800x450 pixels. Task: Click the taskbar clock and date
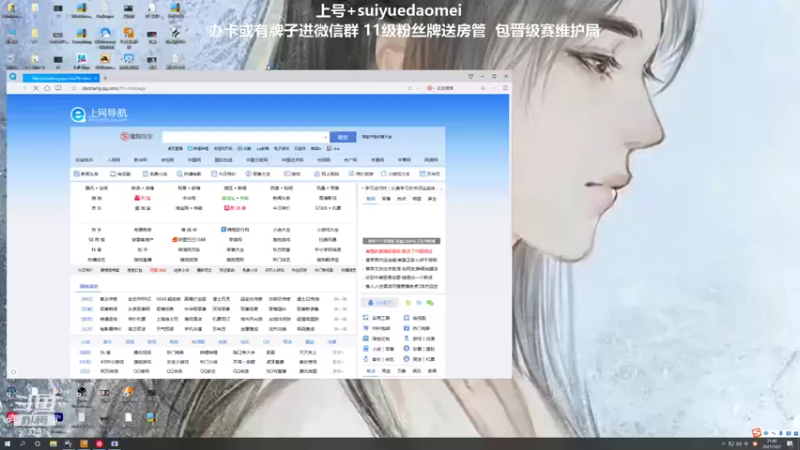pos(772,444)
